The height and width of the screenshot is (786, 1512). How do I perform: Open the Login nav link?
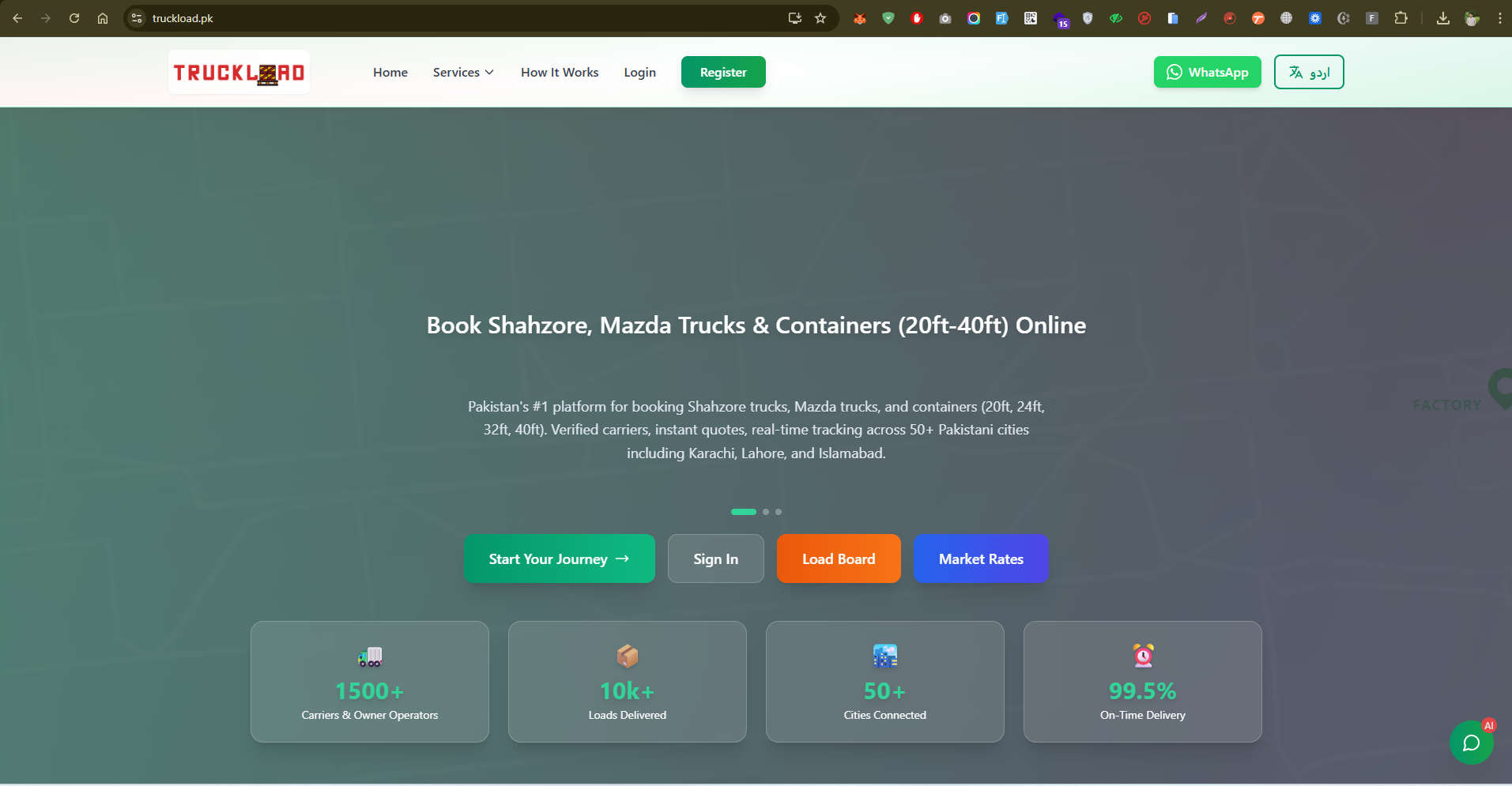coord(639,73)
